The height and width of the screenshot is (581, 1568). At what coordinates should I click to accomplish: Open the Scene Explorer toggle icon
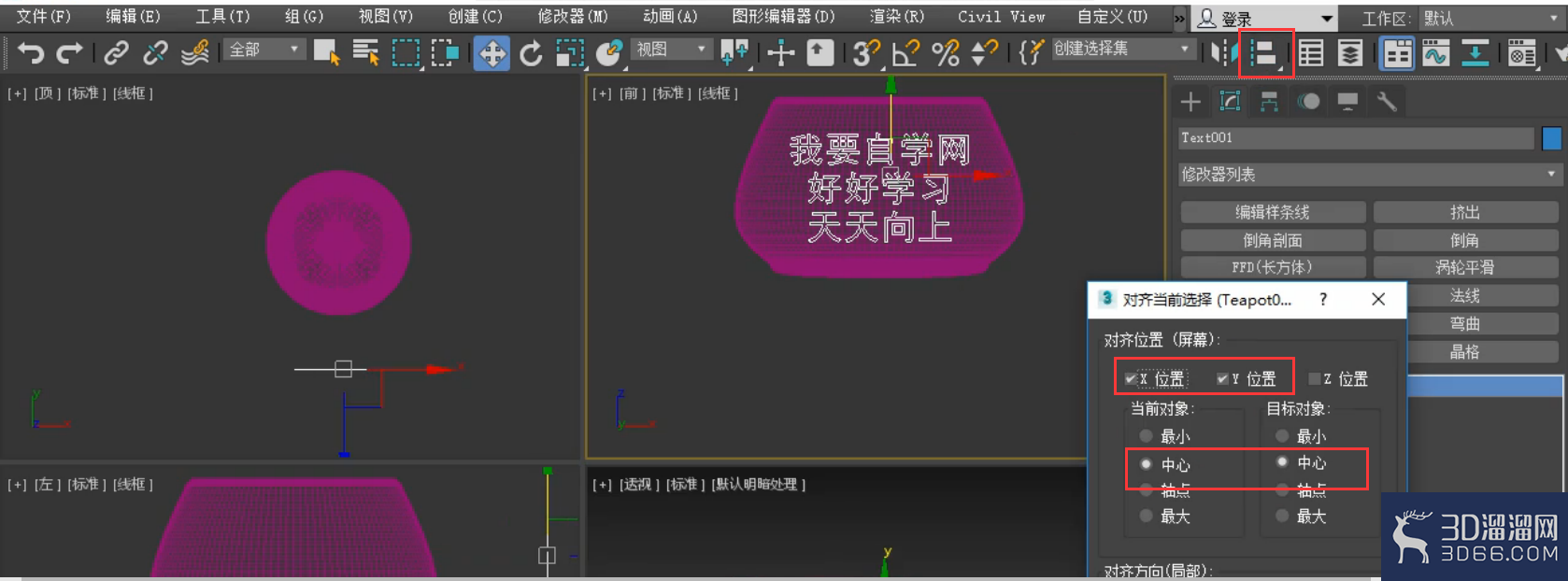[1311, 53]
